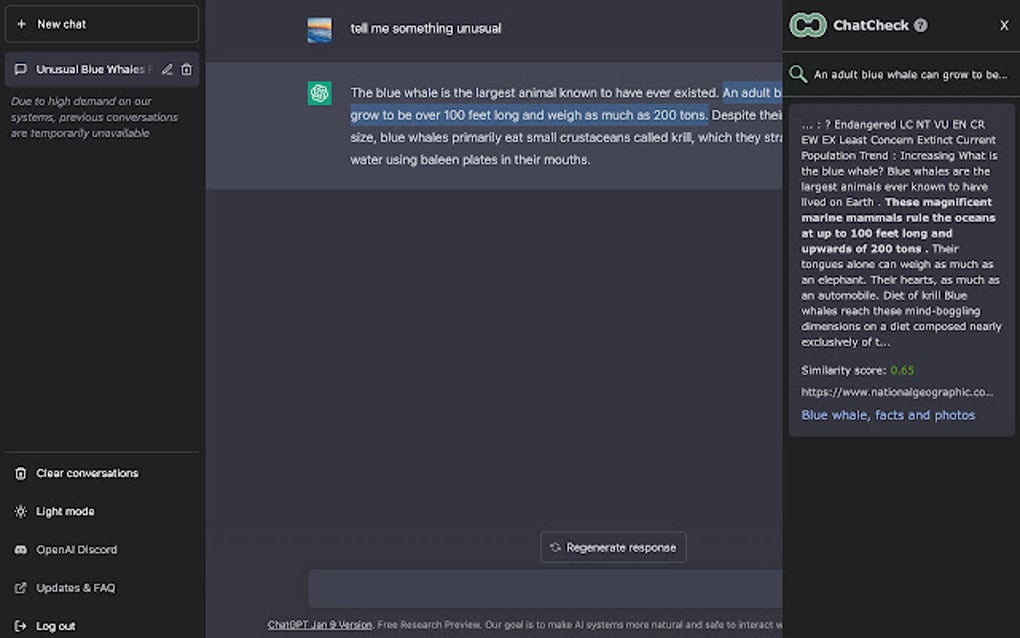This screenshot has height=638, width=1020.
Task: Click the chat bubble icon beside the conversation title
Action: (21, 69)
